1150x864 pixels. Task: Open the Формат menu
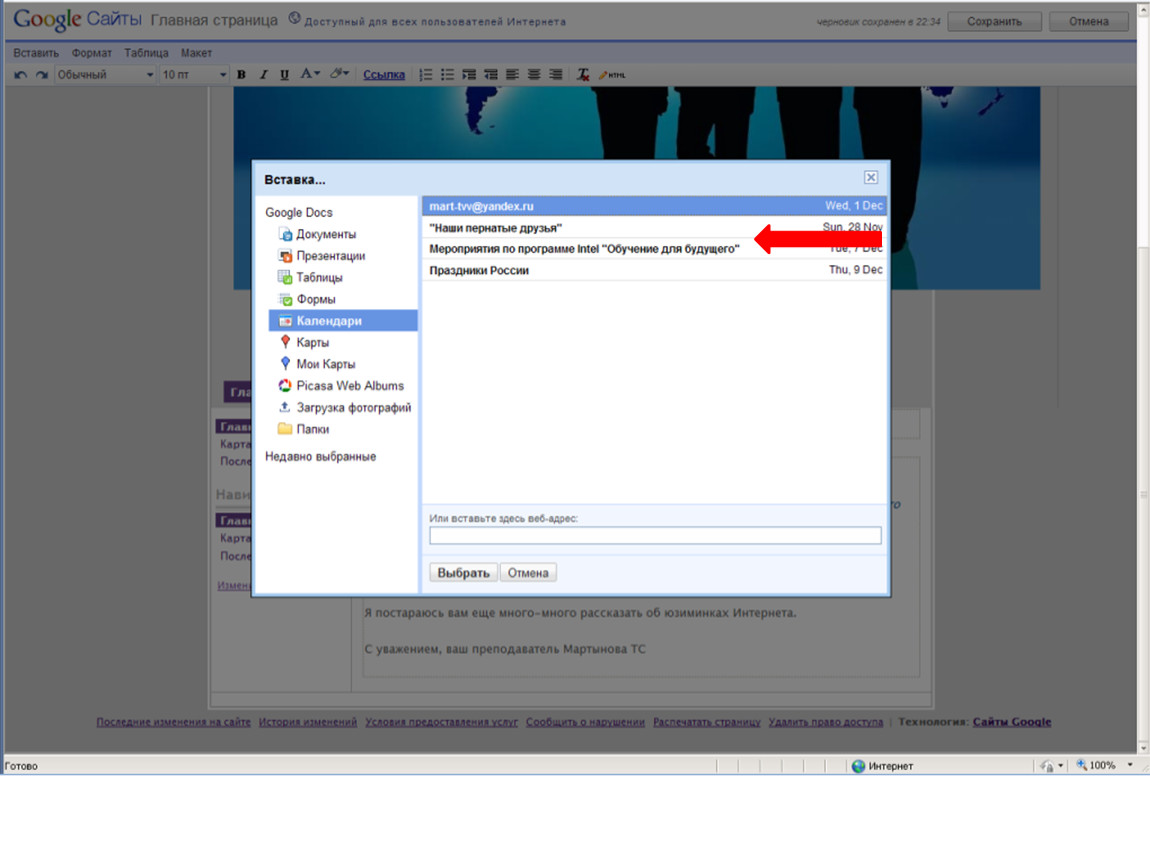92,53
